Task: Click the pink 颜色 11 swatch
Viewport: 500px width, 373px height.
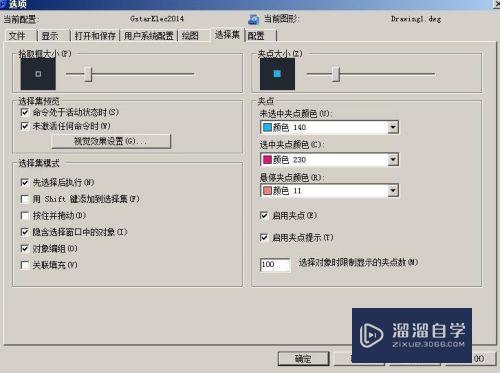Action: pyautogui.click(x=267, y=190)
